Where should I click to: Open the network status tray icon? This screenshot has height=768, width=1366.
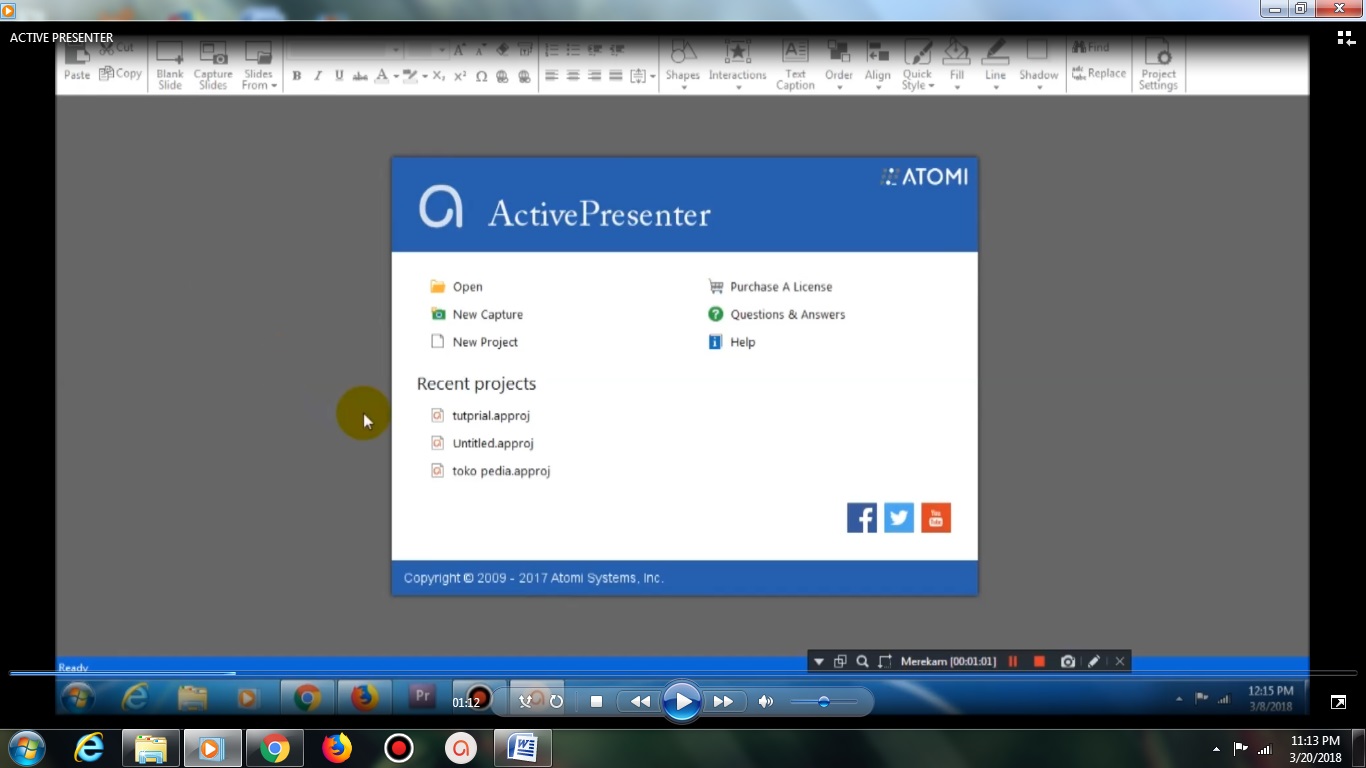1264,749
